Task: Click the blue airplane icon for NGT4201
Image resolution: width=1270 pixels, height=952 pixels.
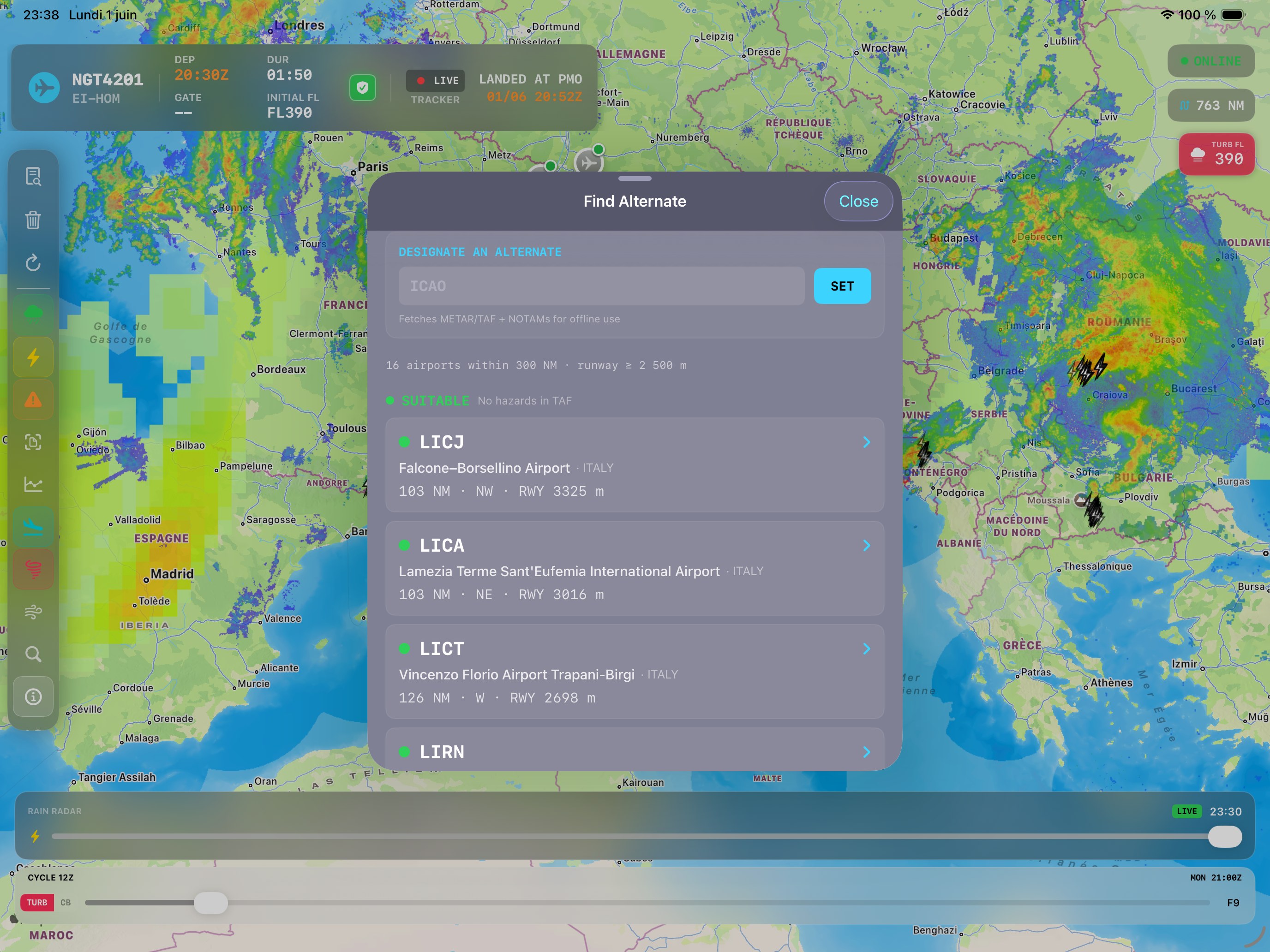Action: [44, 88]
